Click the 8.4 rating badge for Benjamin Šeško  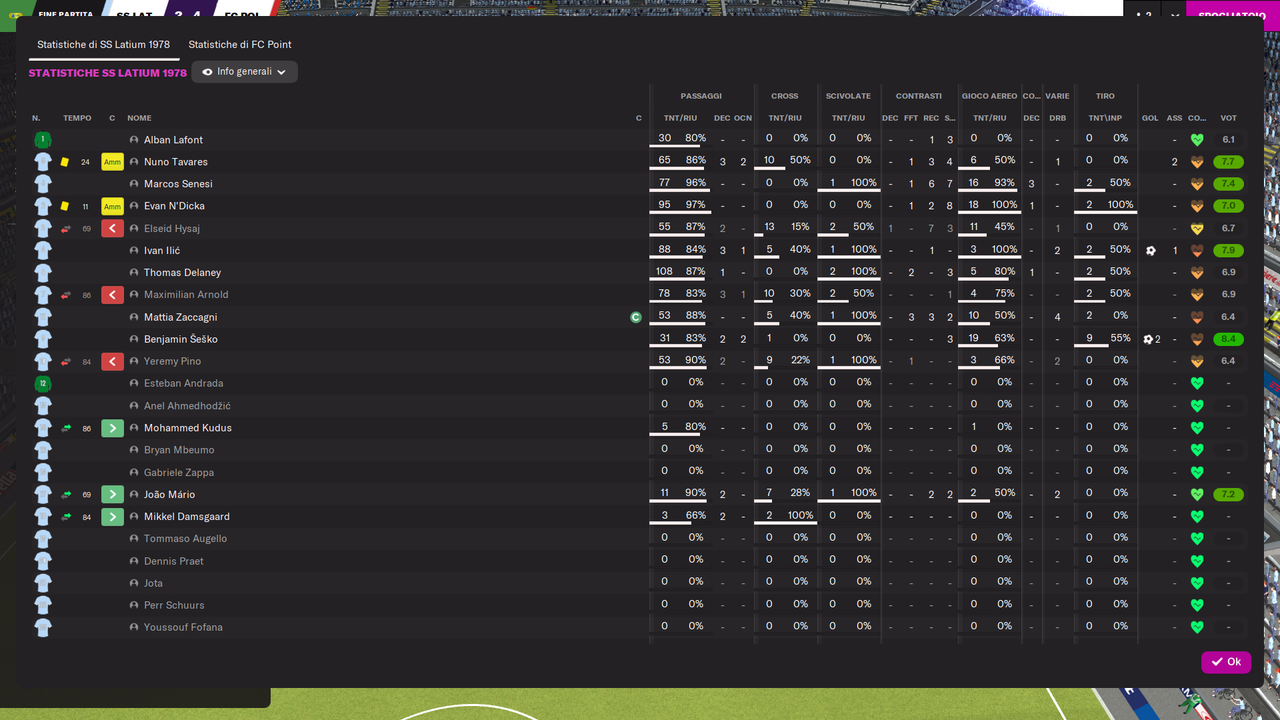1228,339
